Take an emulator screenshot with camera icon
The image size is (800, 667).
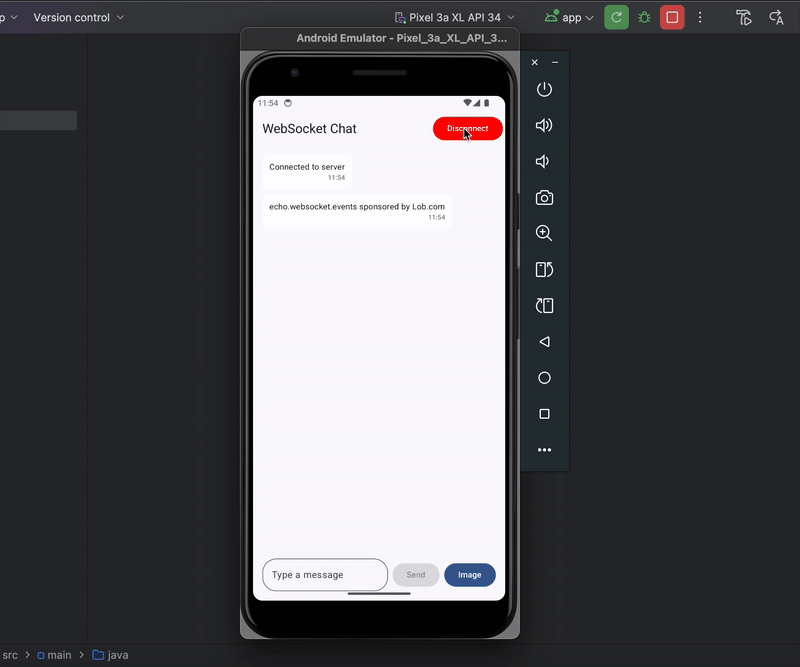coord(544,197)
